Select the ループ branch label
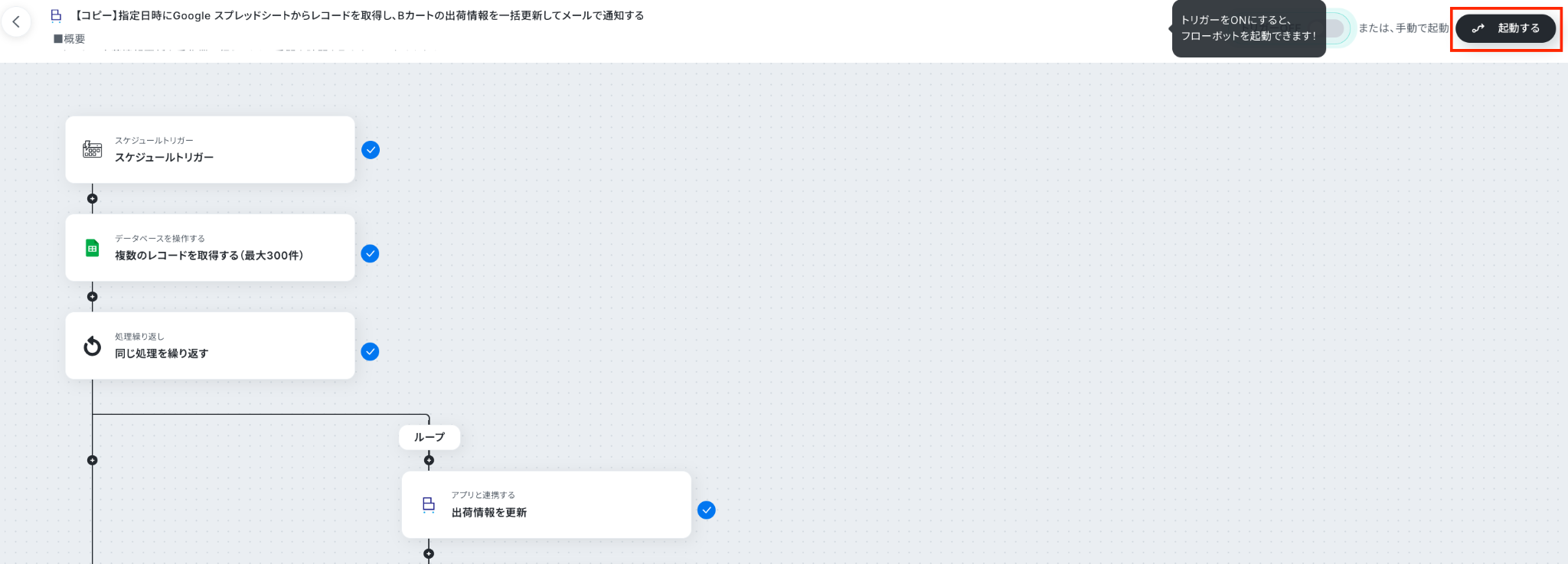1568x564 pixels. pos(430,437)
